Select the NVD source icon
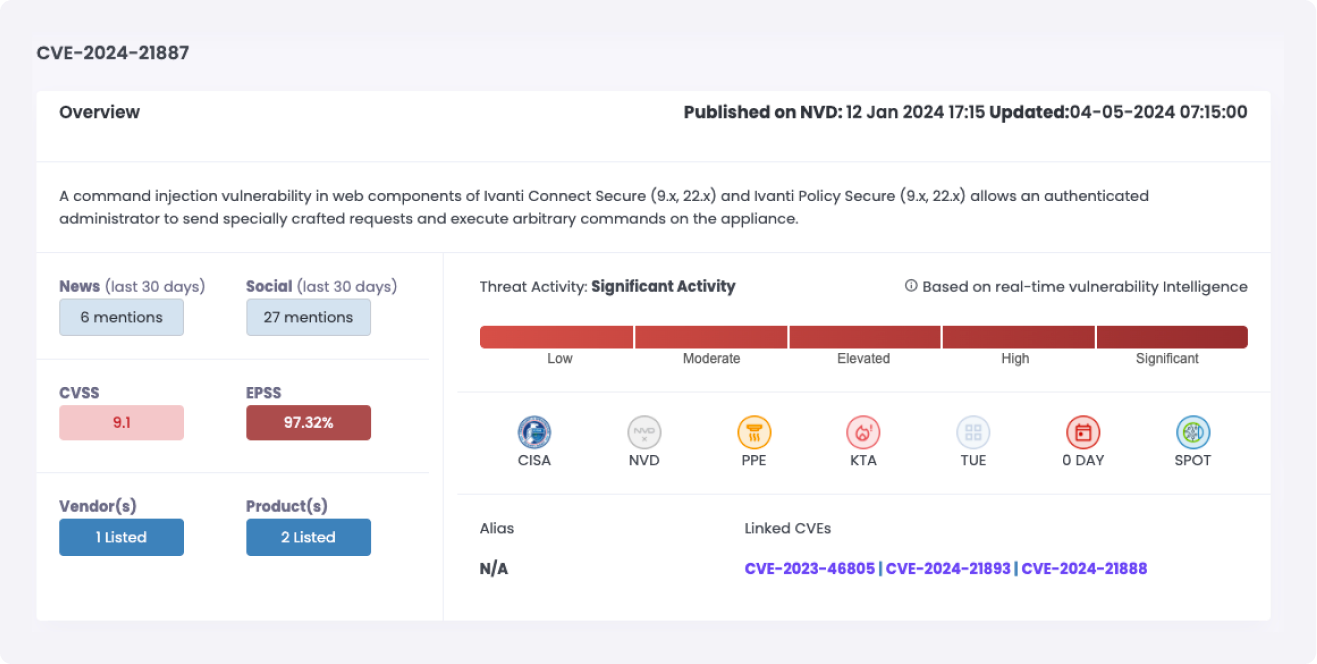The width and height of the screenshot is (1317, 664). (644, 432)
